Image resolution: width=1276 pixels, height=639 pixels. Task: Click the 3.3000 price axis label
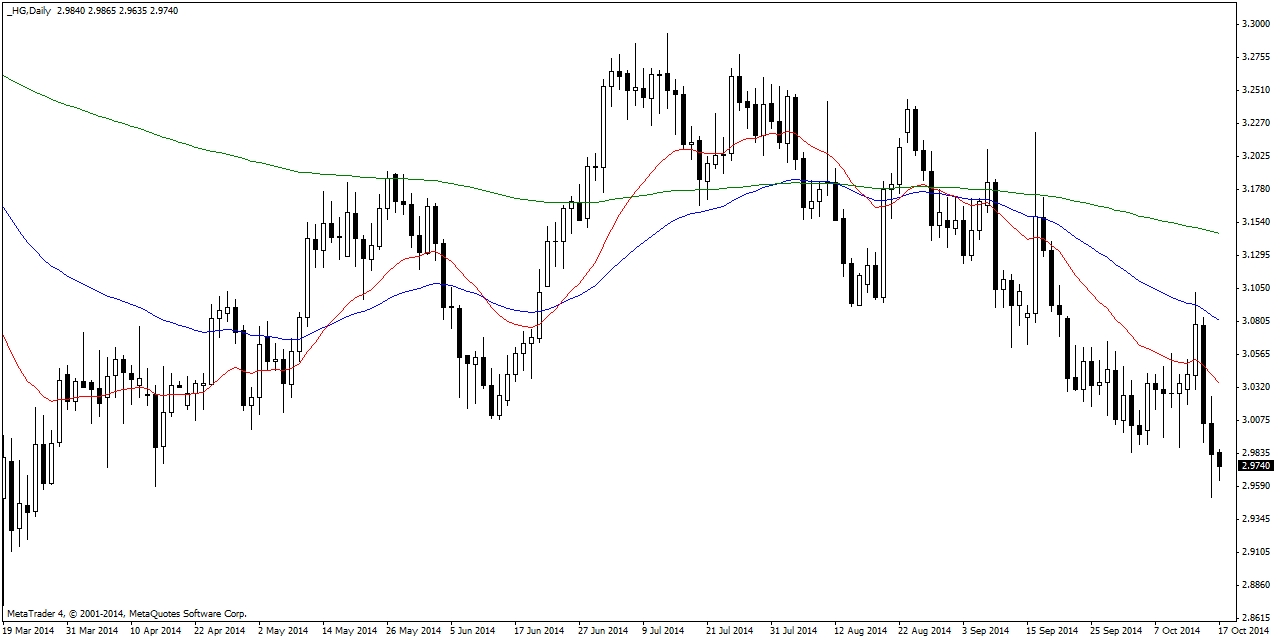click(1255, 23)
